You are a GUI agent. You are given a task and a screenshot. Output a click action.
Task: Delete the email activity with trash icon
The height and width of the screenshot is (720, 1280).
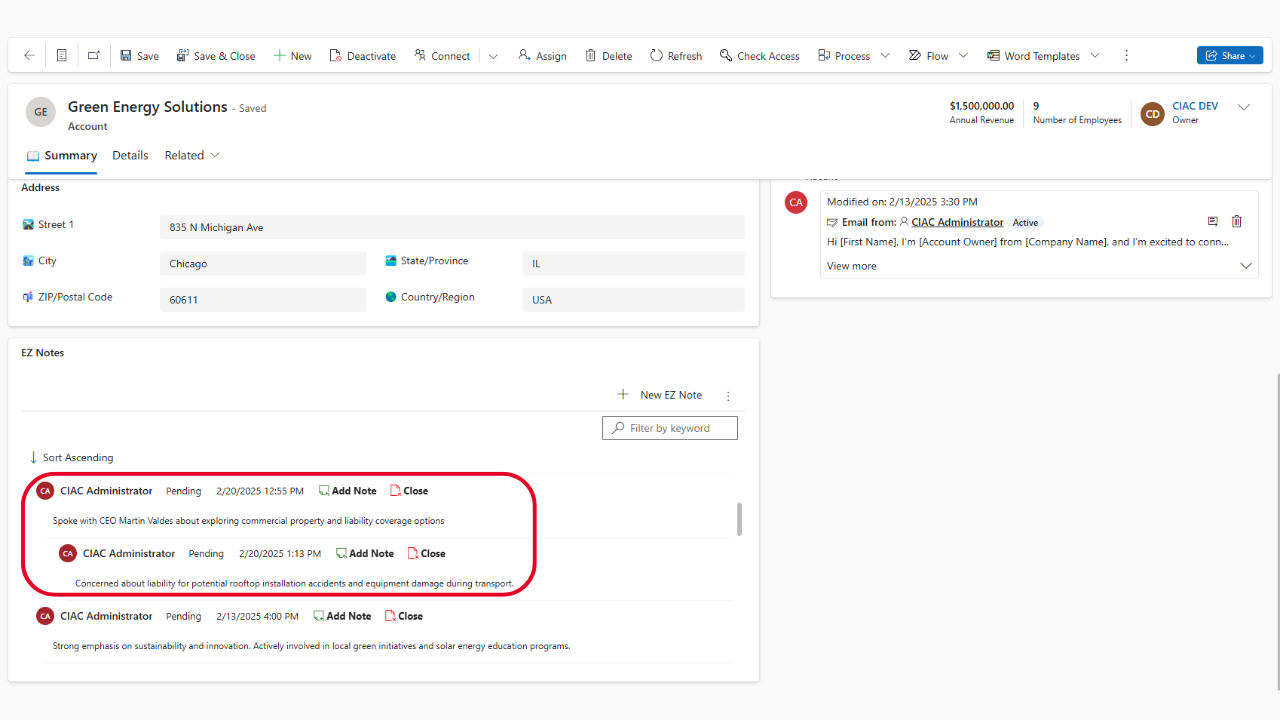tap(1237, 222)
